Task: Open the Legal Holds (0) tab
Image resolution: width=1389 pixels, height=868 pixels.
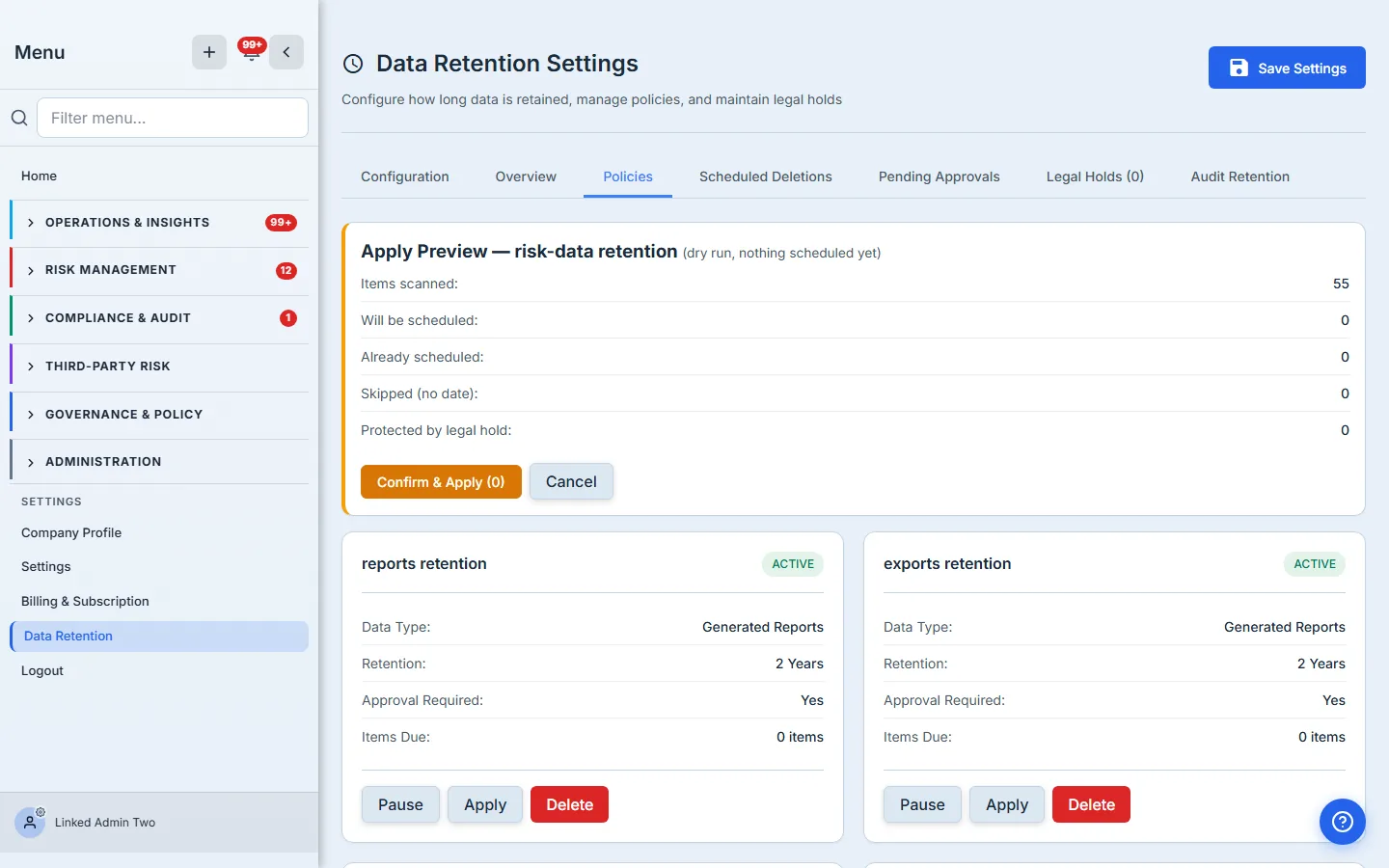Action: 1095,176
